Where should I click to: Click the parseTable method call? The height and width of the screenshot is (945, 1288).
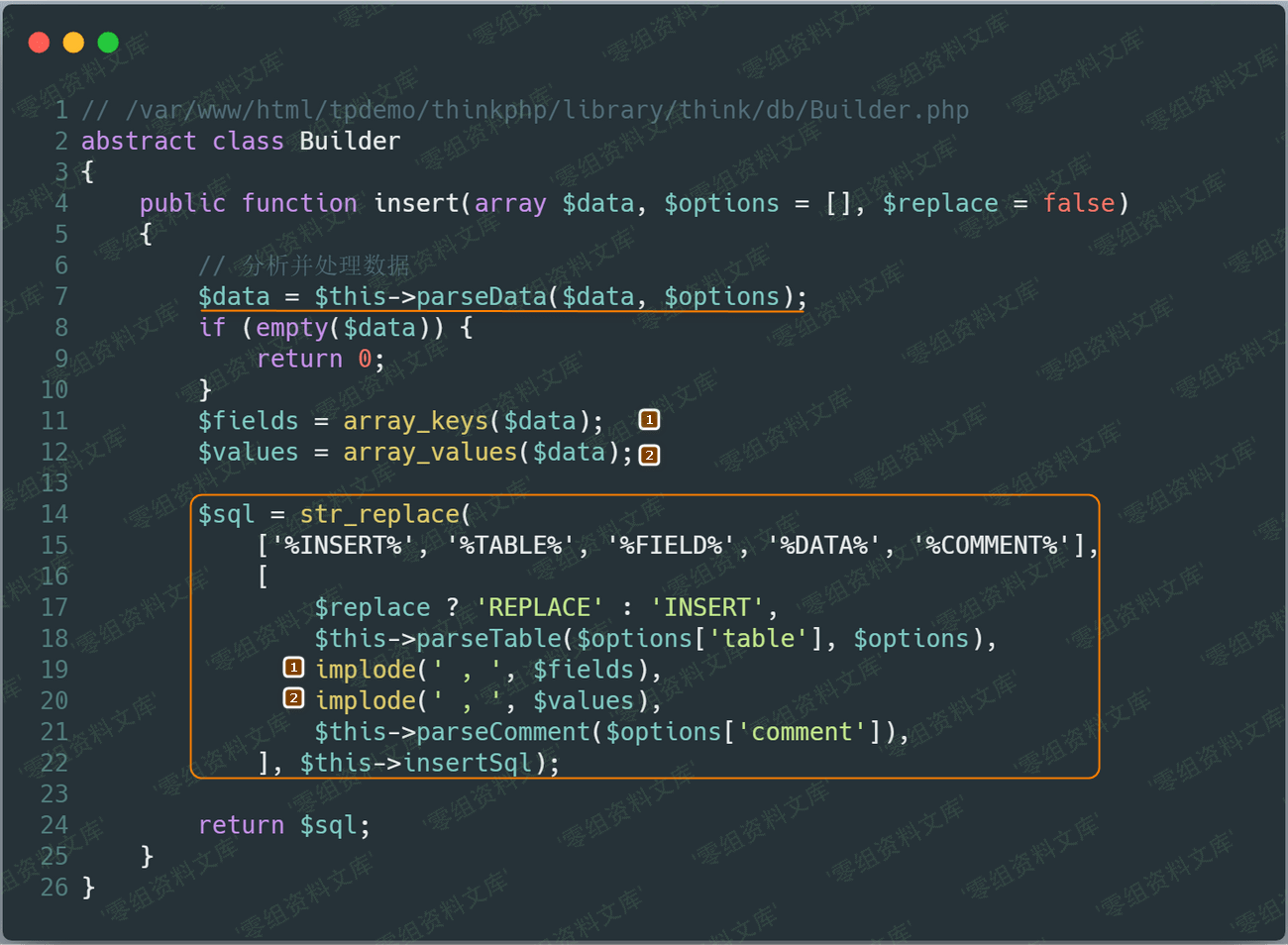click(x=488, y=639)
